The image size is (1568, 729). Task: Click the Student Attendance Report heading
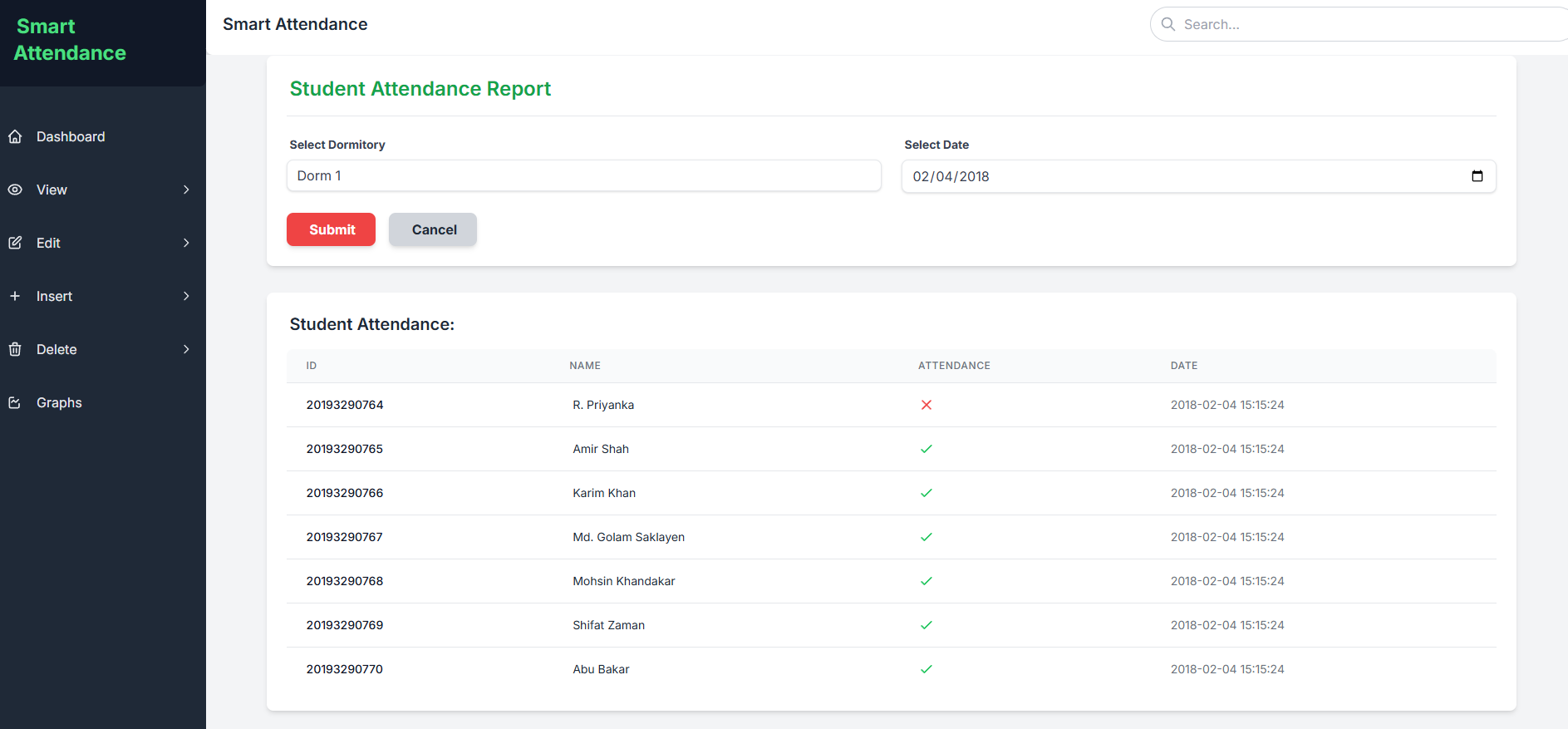coord(420,89)
